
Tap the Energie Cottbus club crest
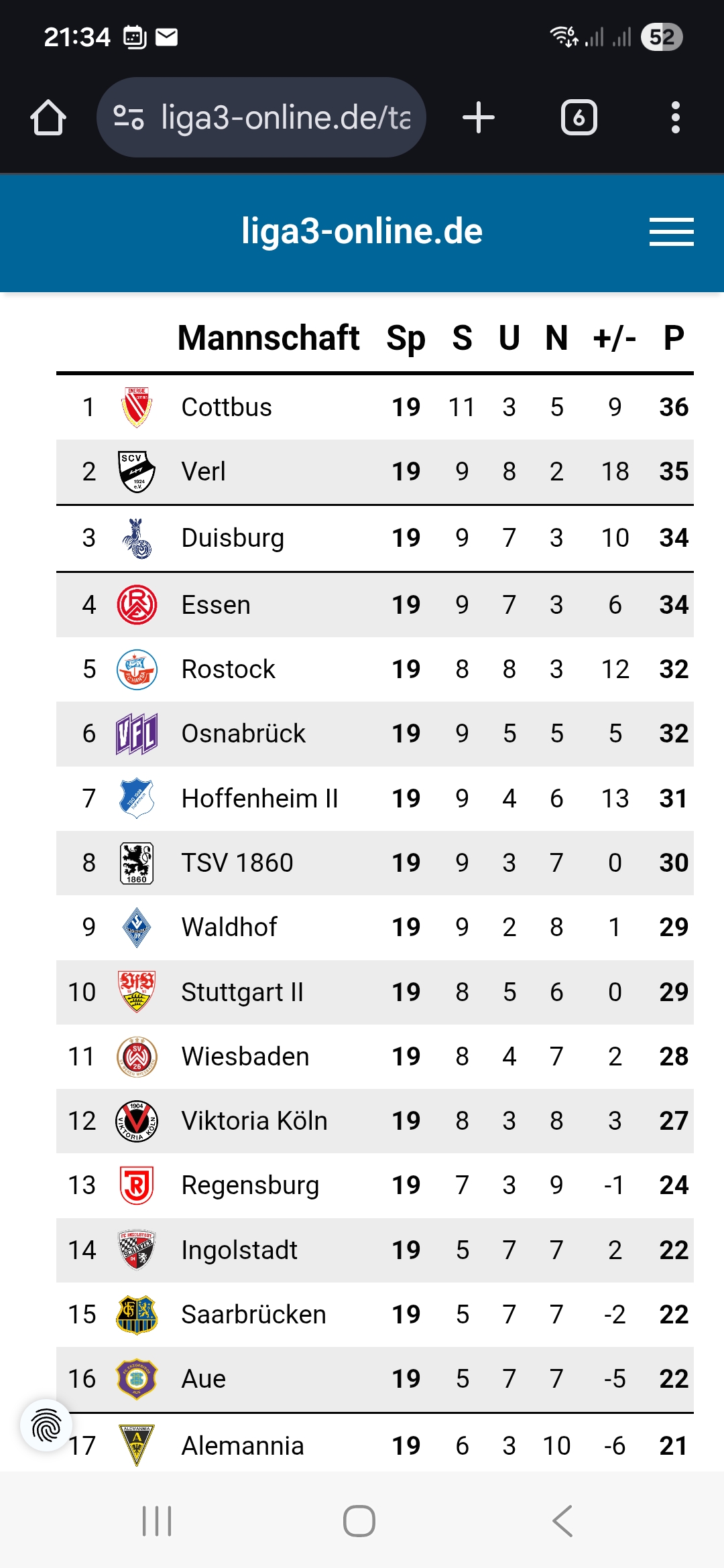tap(137, 407)
